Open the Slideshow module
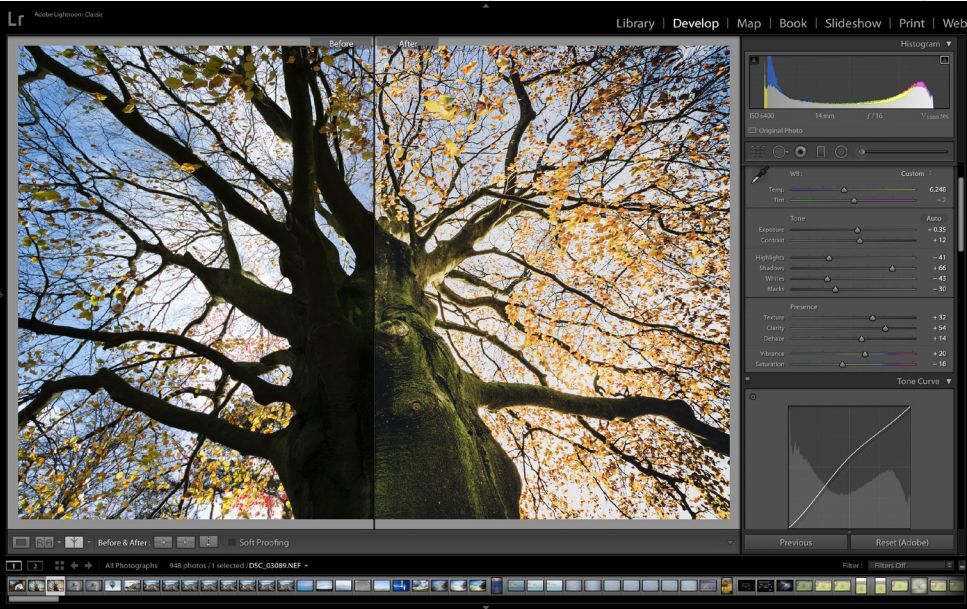 point(852,23)
